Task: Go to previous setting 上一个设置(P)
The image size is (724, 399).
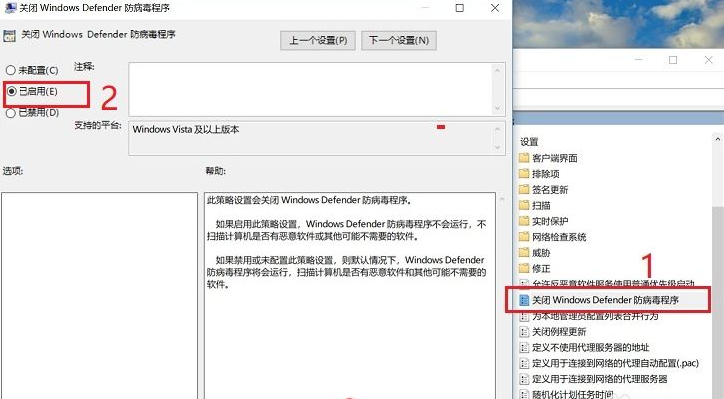Action: pos(318,41)
